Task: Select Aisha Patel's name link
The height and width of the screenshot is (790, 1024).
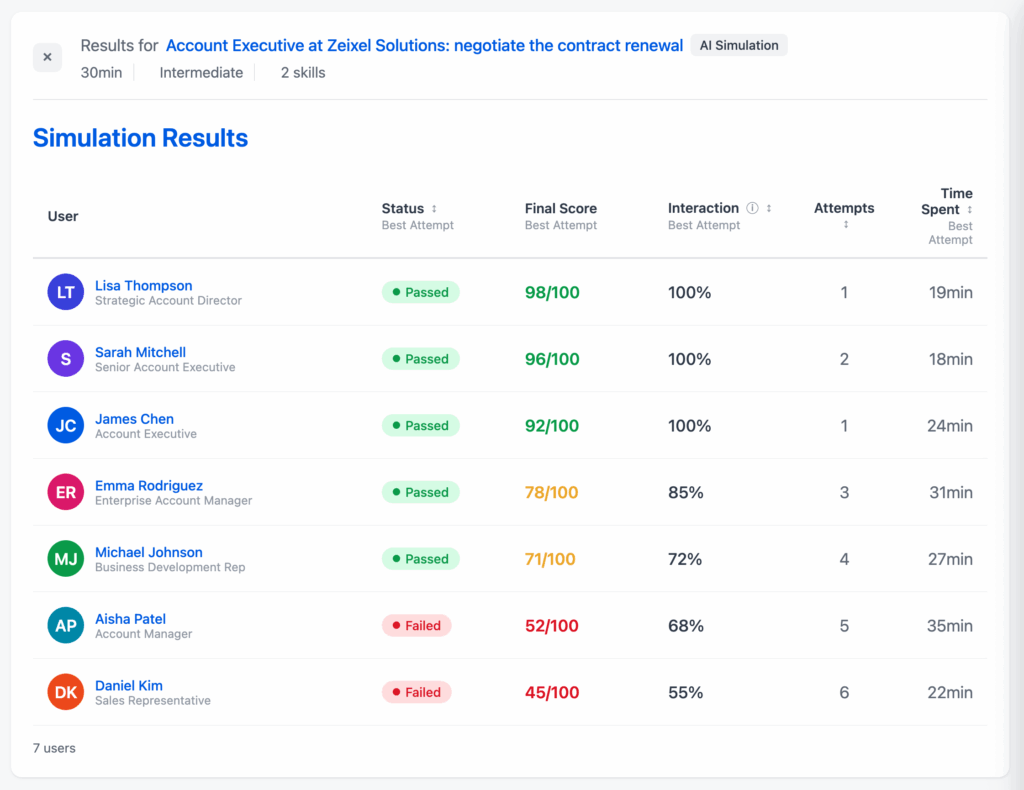Action: (x=130, y=619)
